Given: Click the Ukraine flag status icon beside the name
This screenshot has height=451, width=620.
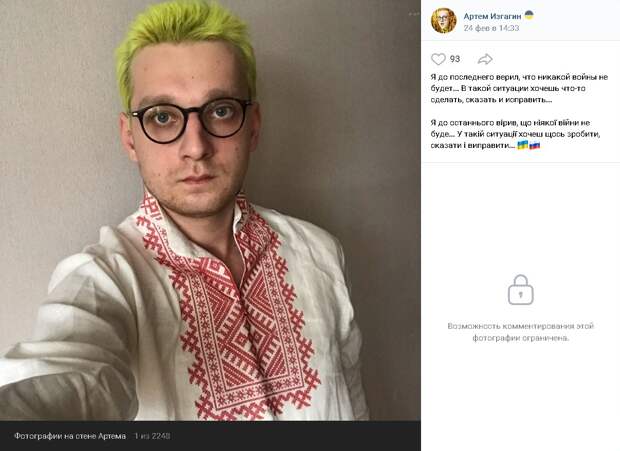Looking at the screenshot, I should pyautogui.click(x=529, y=15).
